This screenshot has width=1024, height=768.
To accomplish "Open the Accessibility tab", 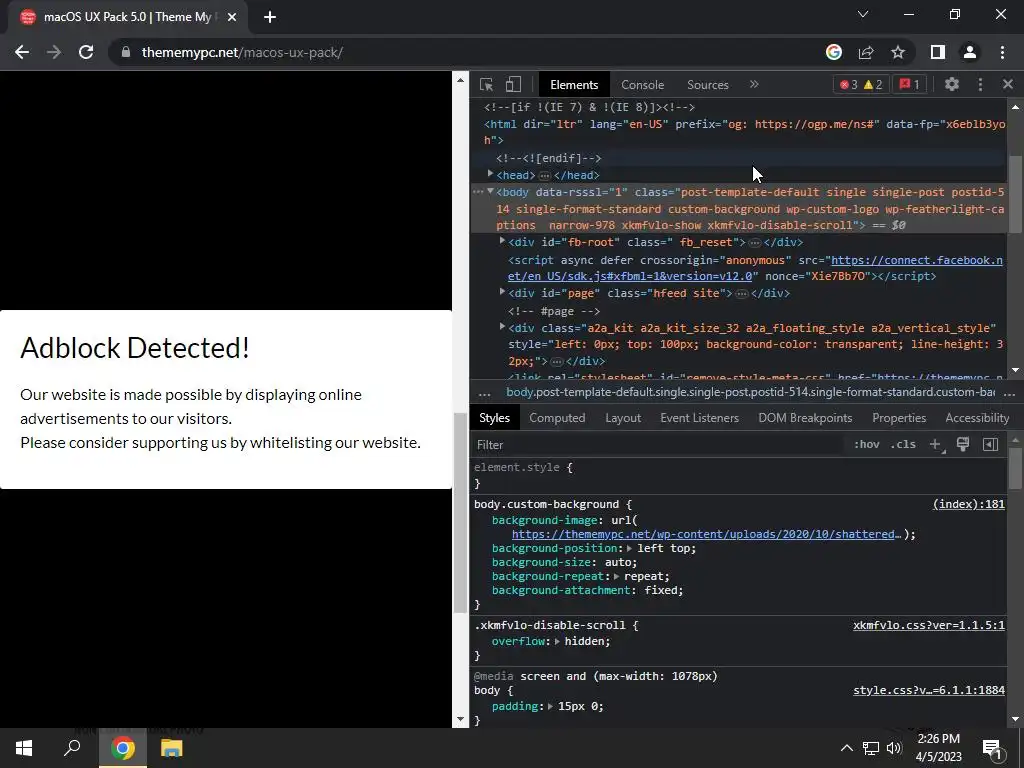I will (x=977, y=418).
